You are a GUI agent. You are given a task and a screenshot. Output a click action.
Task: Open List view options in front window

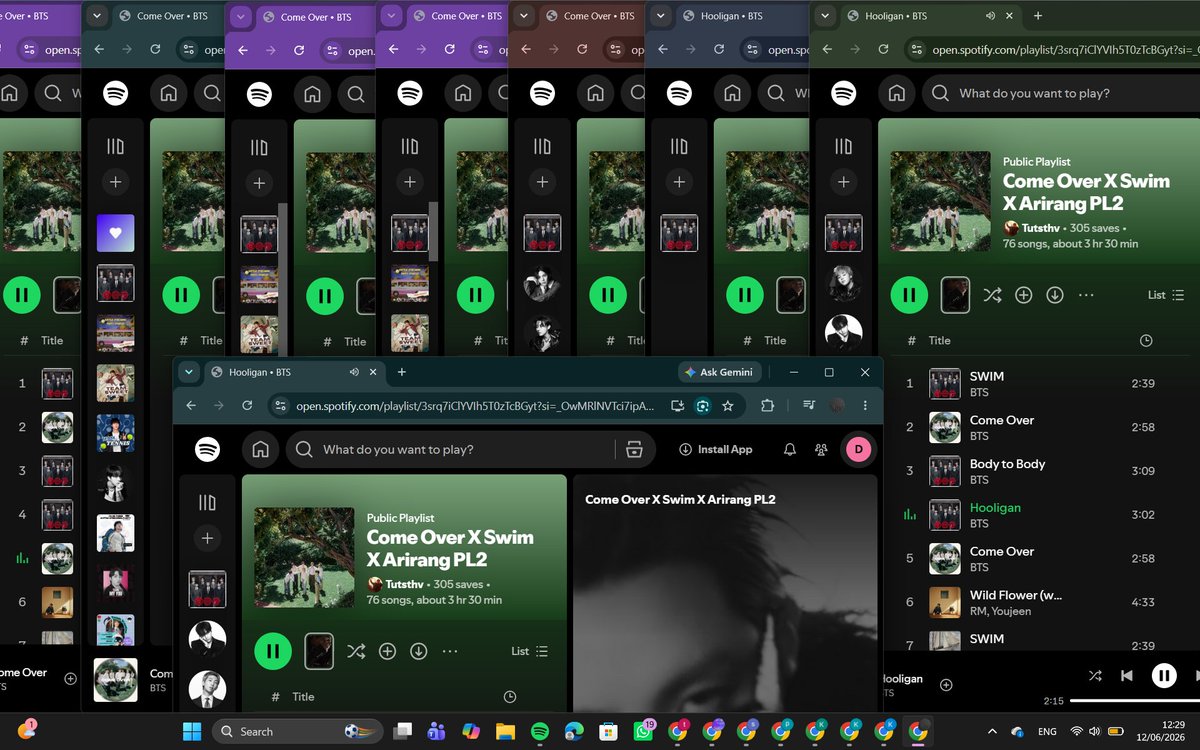tap(529, 651)
